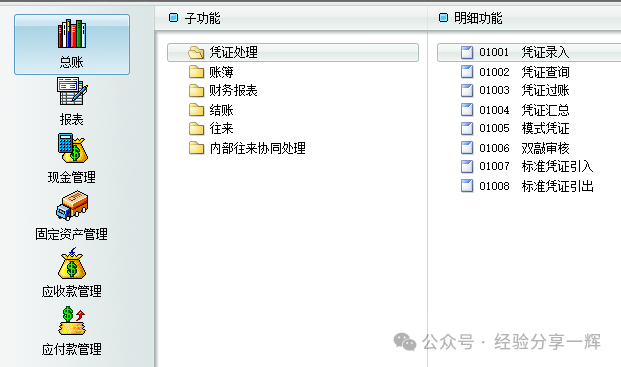Select 01004 凭证汇总 entry
This screenshot has width=621, height=367.
click(515, 110)
